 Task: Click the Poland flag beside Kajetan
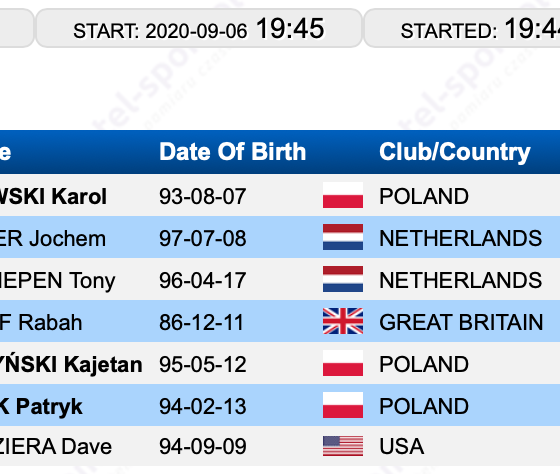click(343, 363)
